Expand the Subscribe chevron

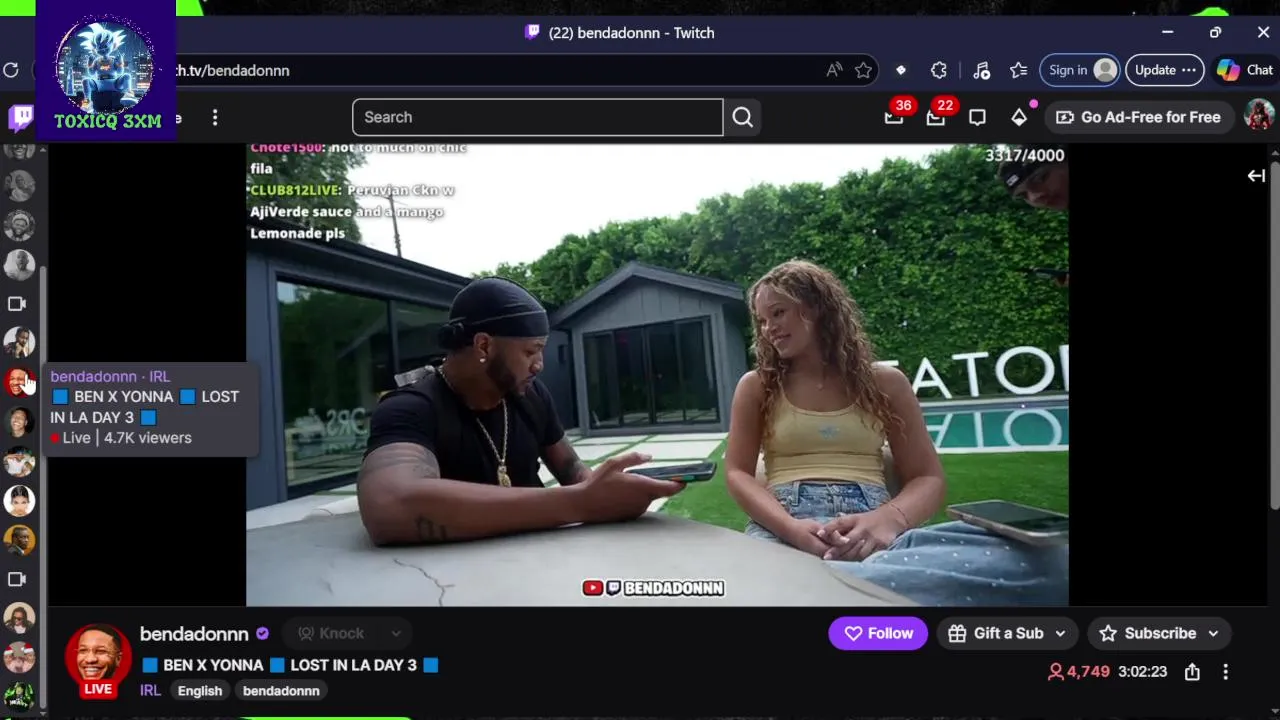(x=1213, y=633)
